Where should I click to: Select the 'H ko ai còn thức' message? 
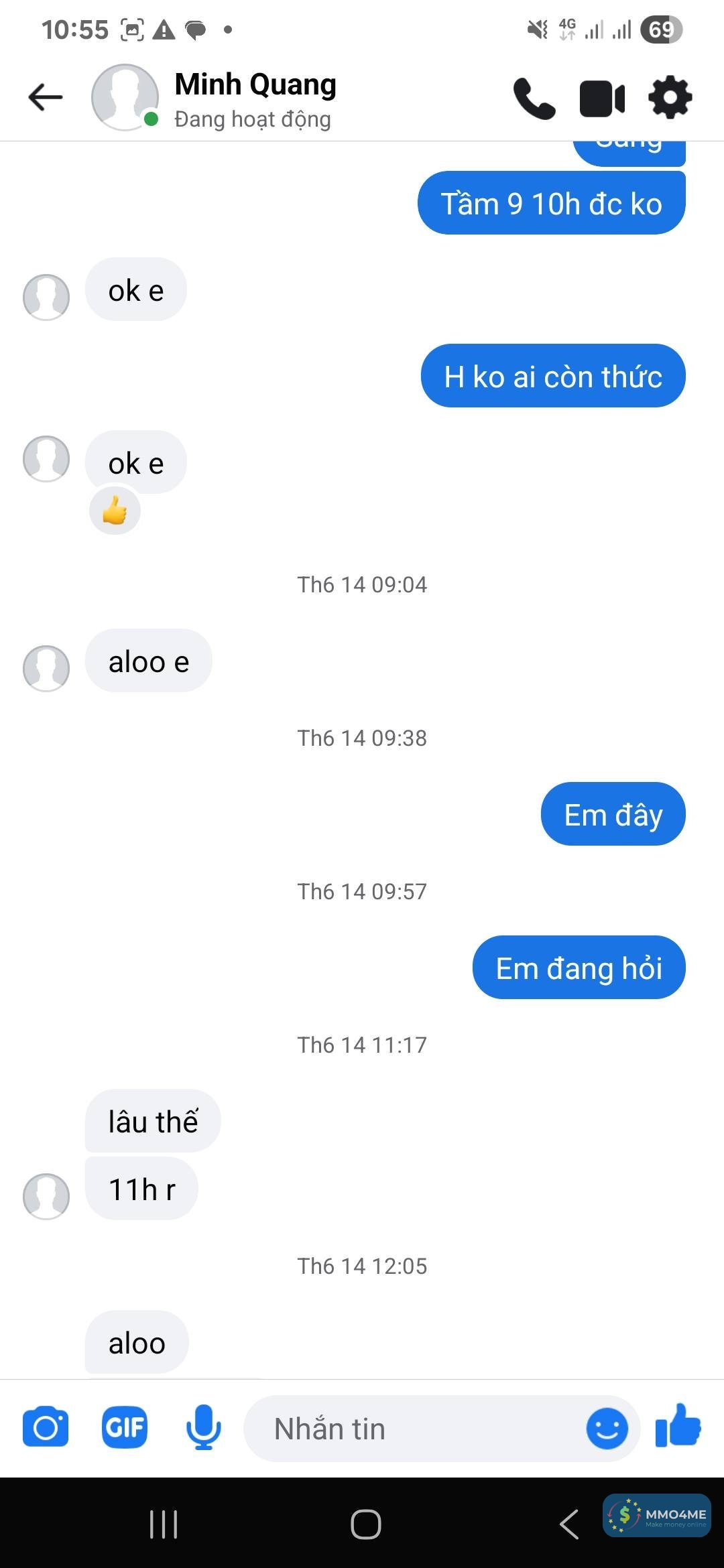pos(553,376)
